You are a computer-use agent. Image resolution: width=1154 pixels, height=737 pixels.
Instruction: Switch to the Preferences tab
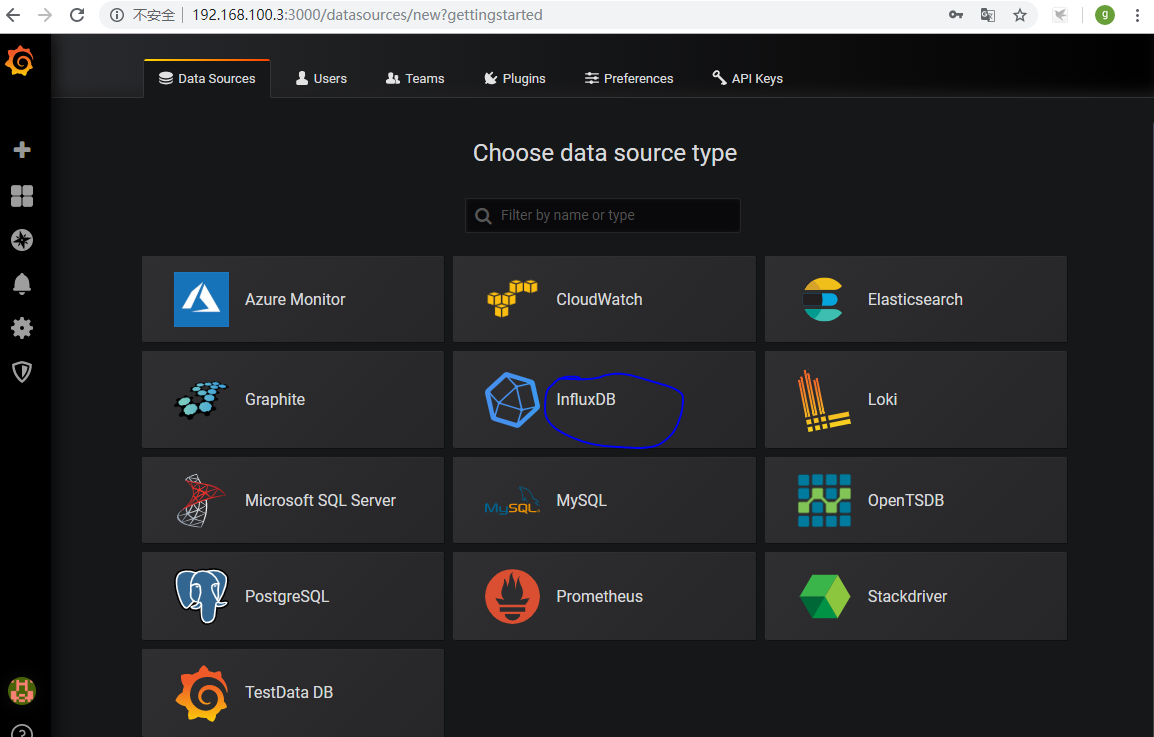[629, 79]
